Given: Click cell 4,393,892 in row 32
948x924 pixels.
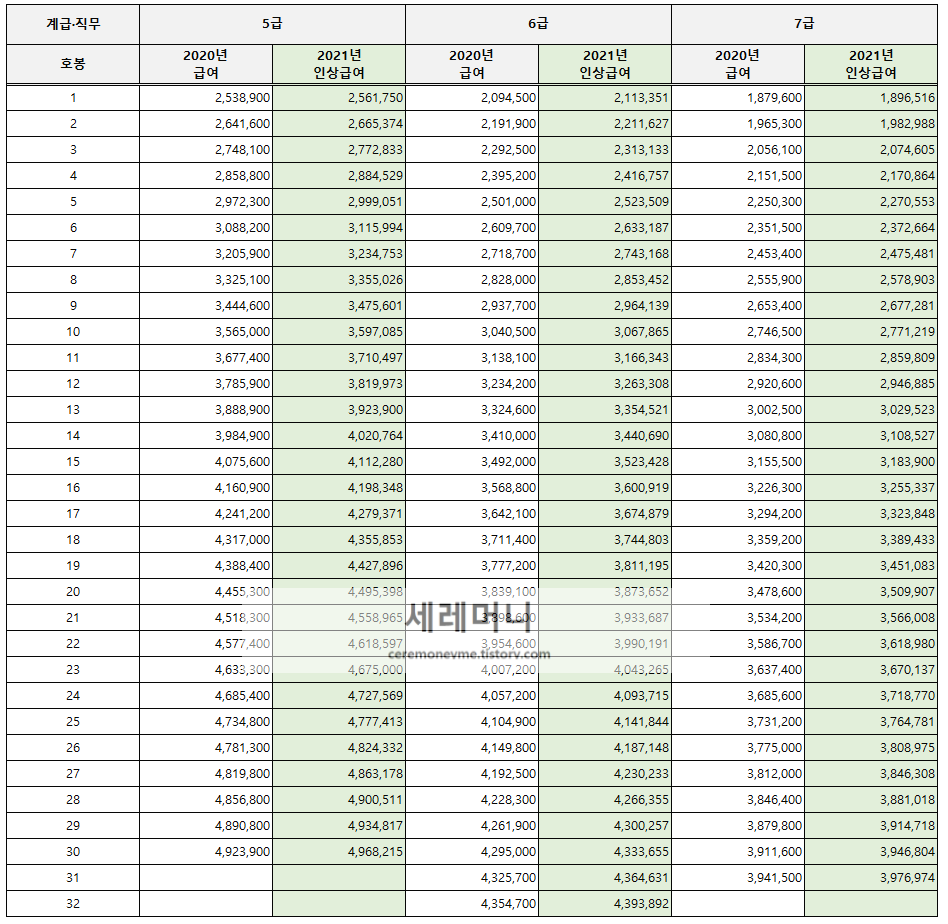Looking at the screenshot, I should coord(605,904).
